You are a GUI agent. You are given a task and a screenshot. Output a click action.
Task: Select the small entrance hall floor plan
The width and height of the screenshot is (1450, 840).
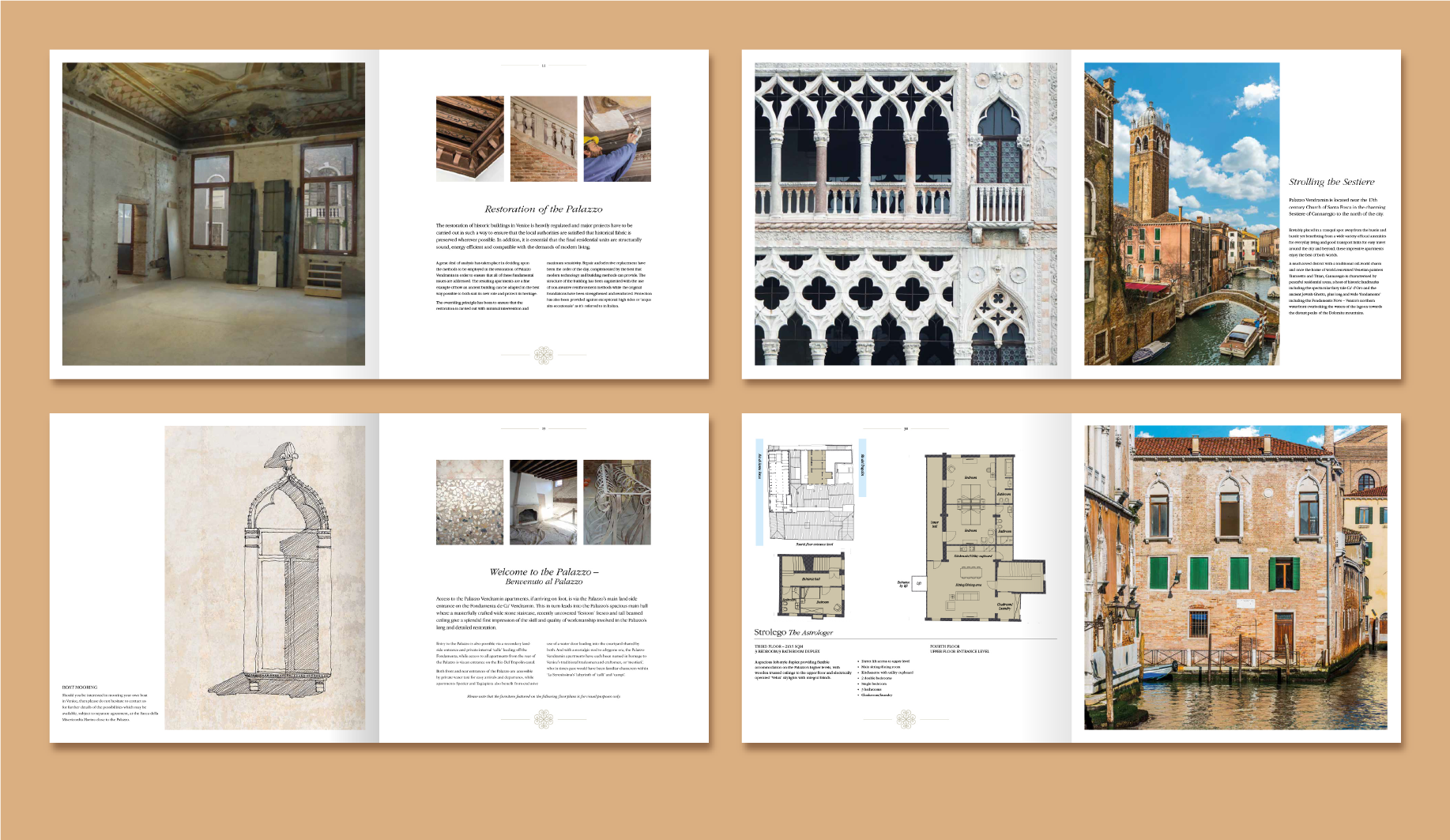(x=812, y=586)
